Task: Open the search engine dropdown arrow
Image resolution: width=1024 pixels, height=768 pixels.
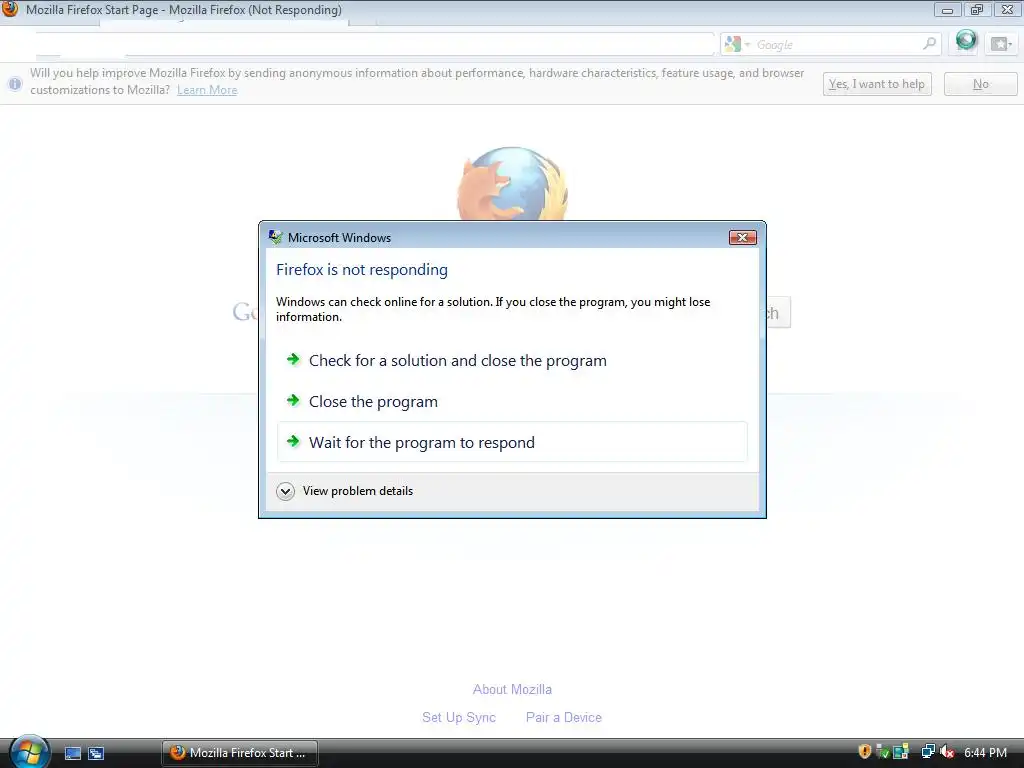Action: [x=747, y=44]
